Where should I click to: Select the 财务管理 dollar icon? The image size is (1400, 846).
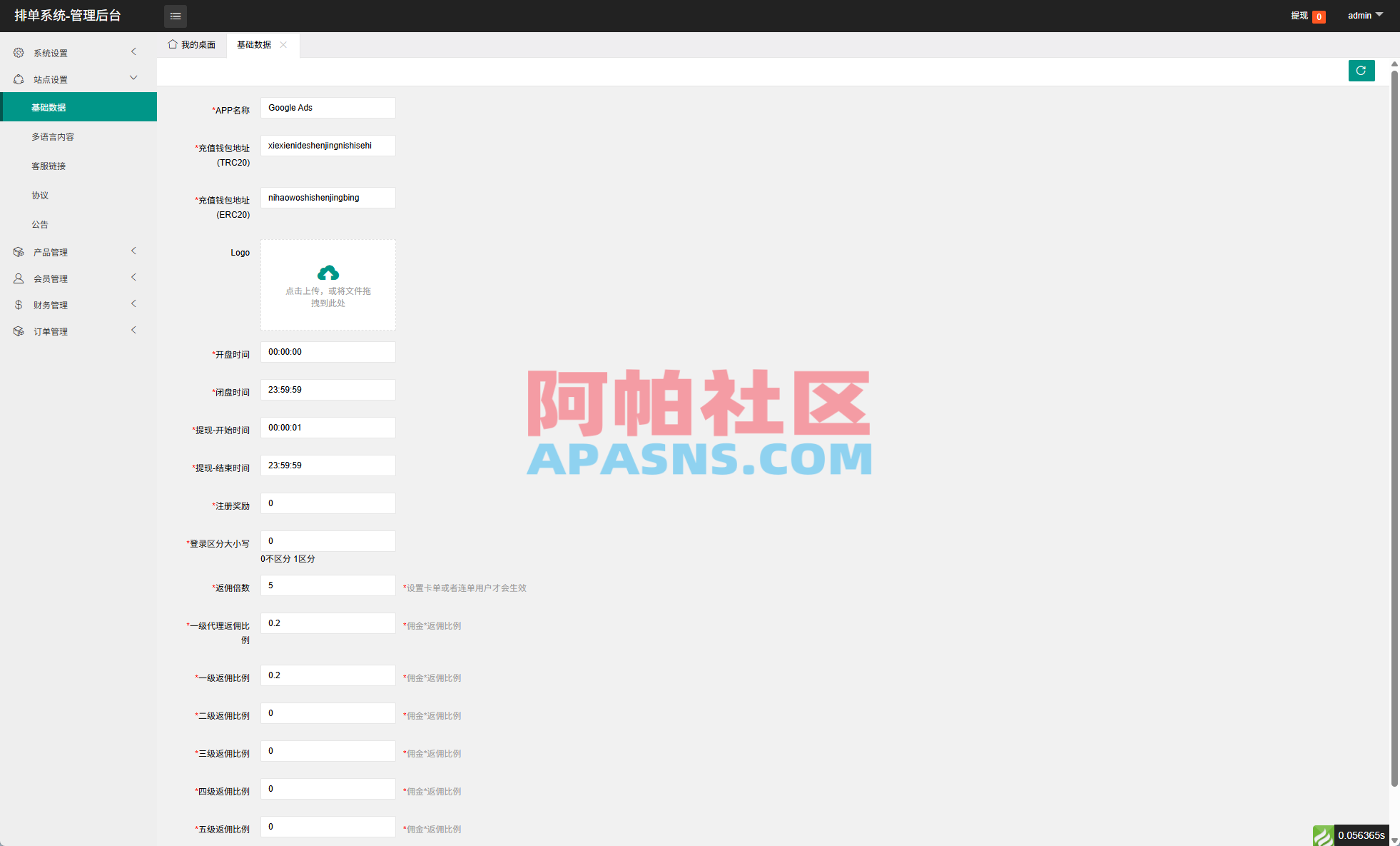click(x=18, y=304)
